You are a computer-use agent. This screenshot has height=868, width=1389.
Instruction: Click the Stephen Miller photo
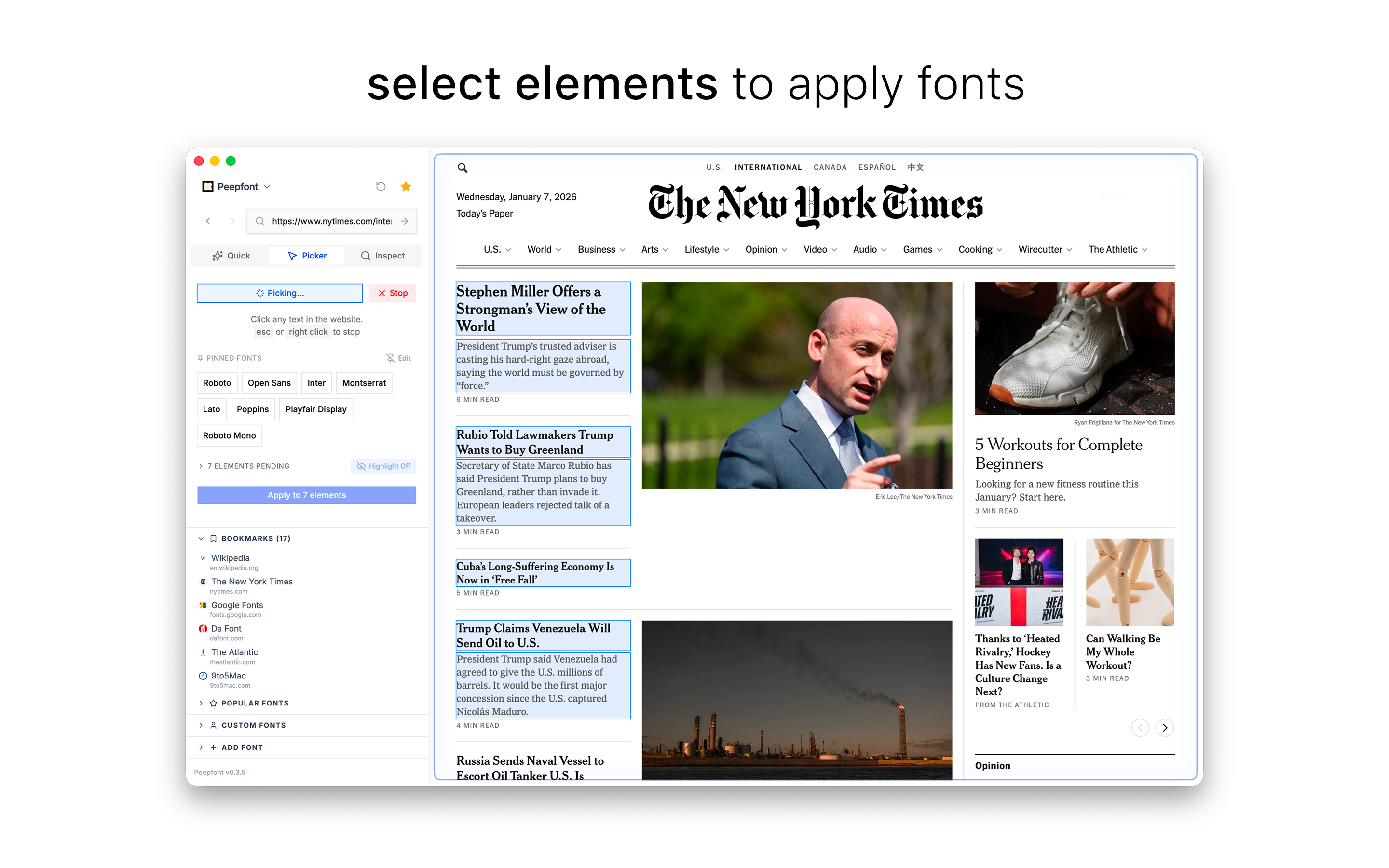(797, 385)
